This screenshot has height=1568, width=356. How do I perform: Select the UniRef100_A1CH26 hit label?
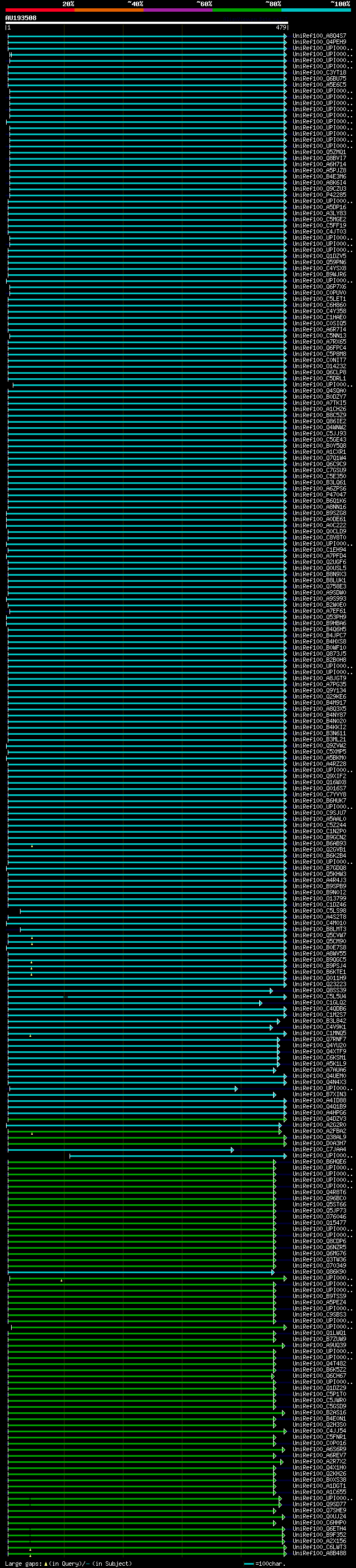coord(319,409)
